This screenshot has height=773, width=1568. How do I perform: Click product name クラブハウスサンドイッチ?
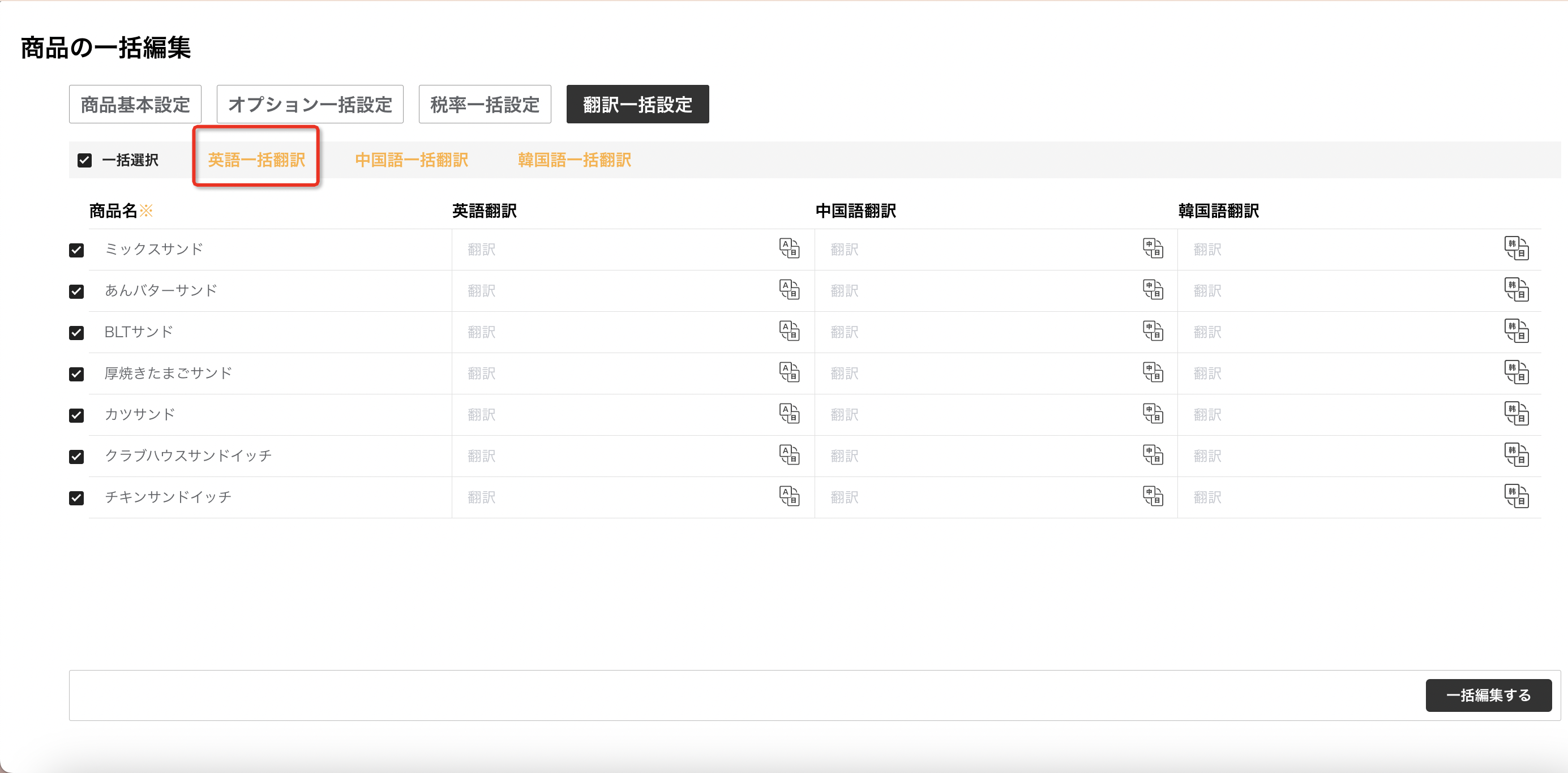188,456
